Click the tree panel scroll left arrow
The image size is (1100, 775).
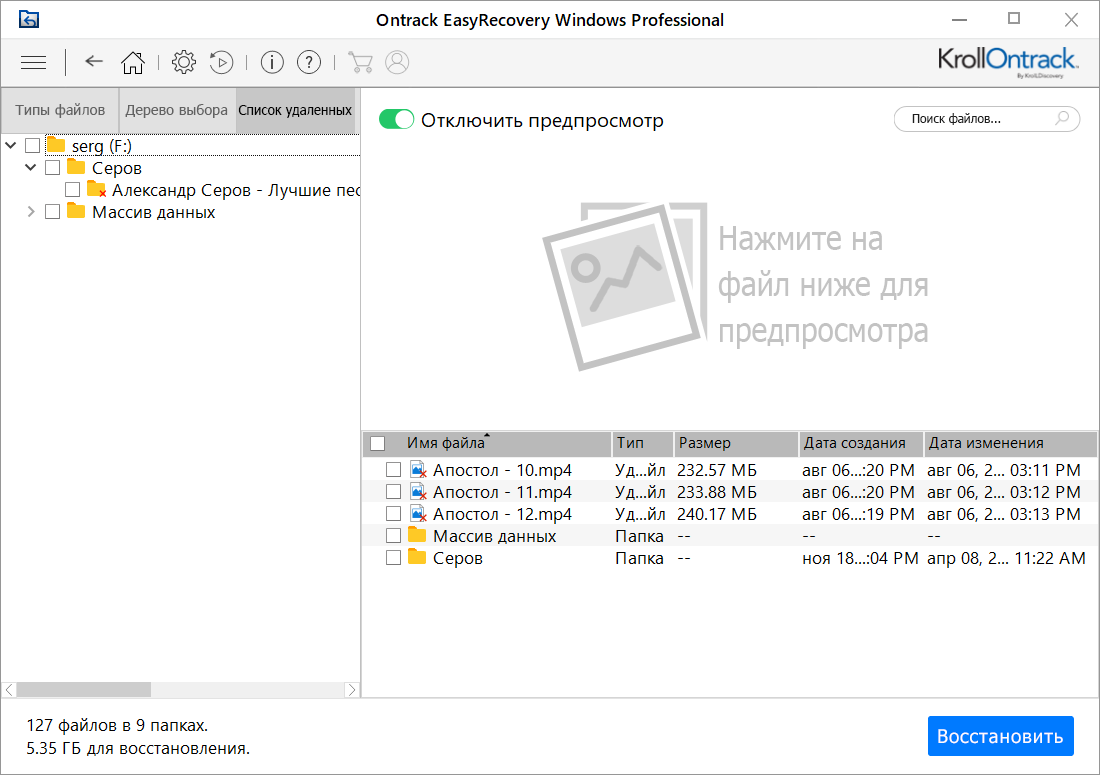coord(9,689)
